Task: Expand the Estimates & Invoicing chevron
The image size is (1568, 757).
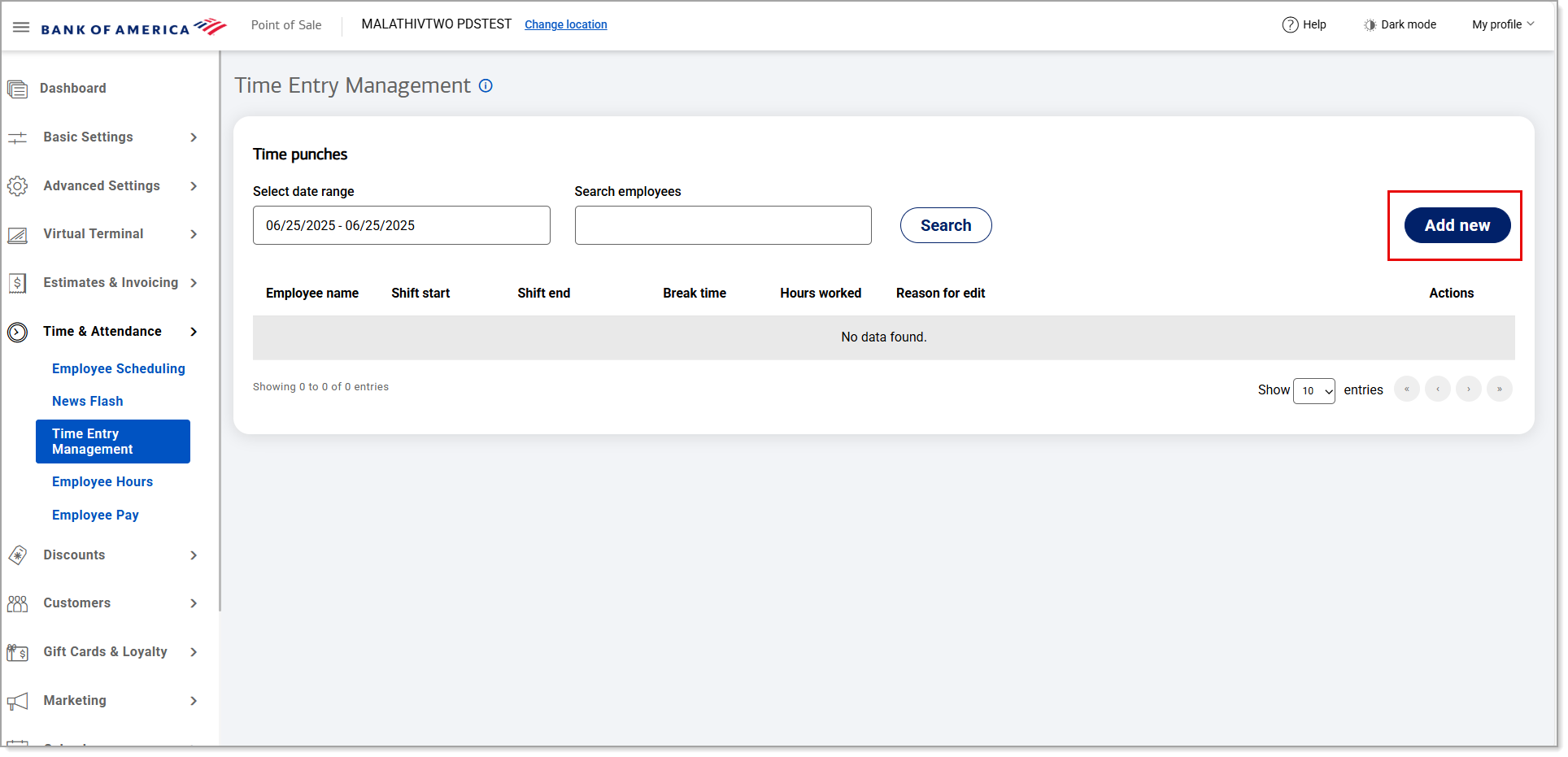Action: click(194, 283)
